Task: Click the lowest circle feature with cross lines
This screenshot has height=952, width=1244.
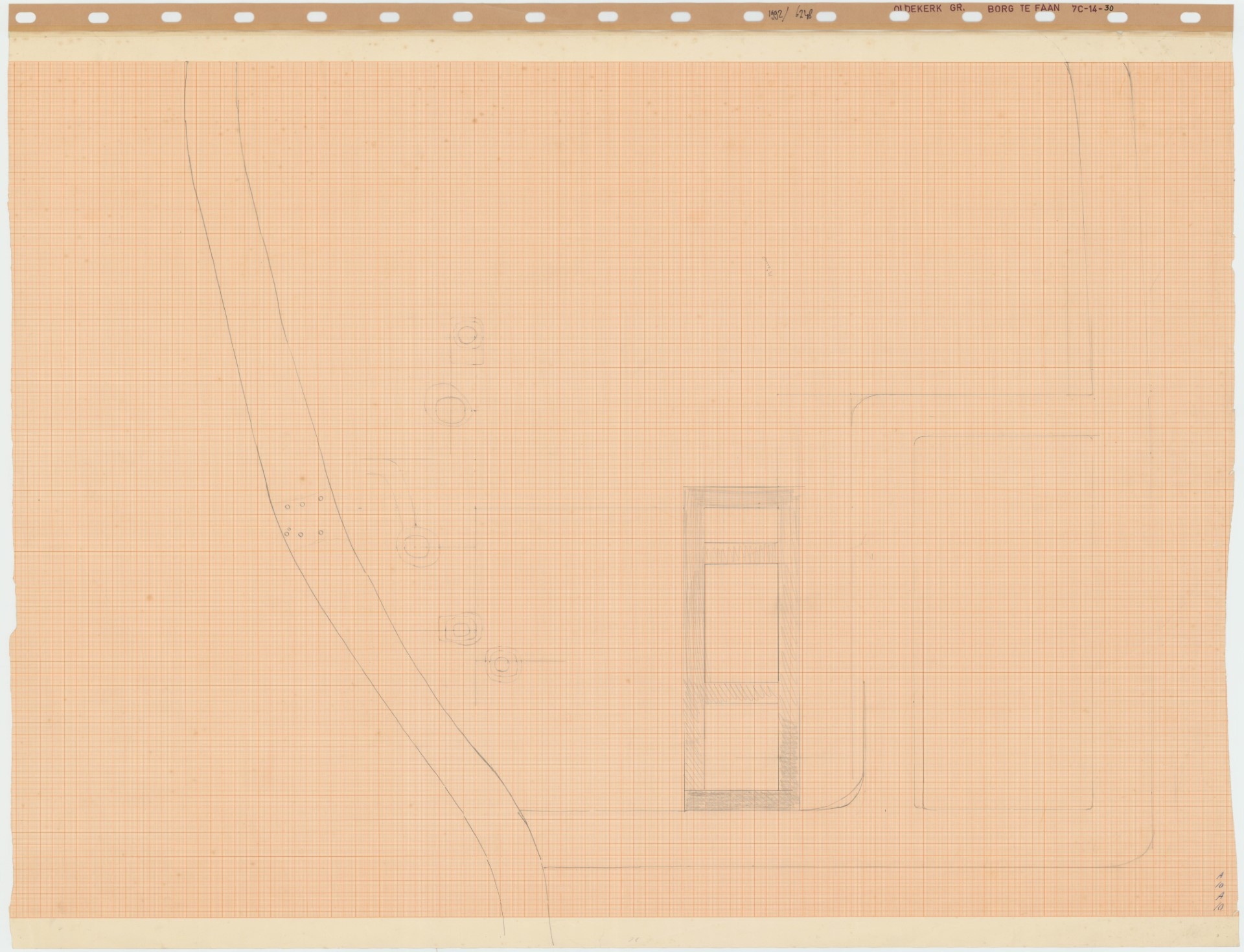Action: point(500,663)
